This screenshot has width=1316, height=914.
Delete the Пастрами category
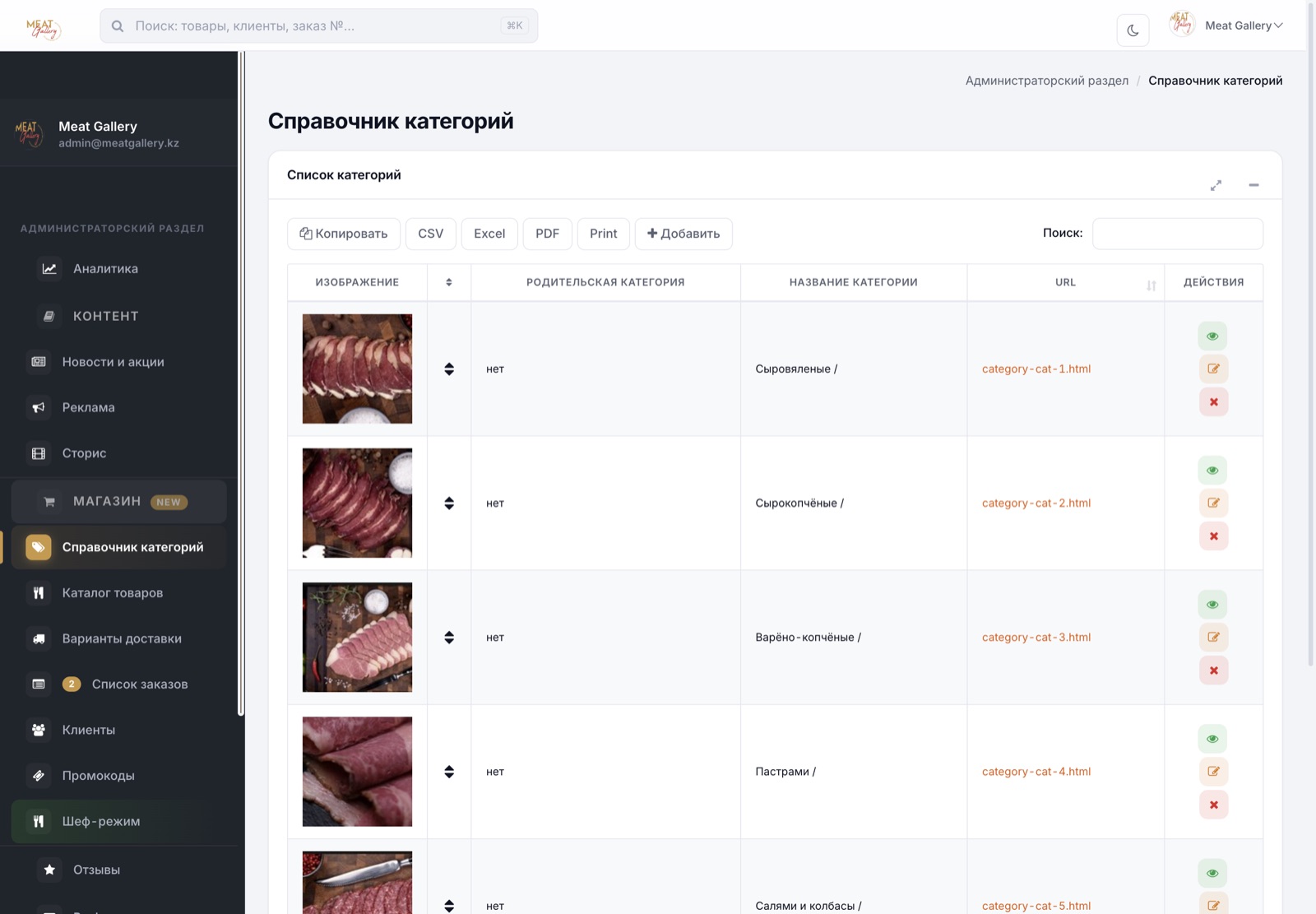point(1213,805)
